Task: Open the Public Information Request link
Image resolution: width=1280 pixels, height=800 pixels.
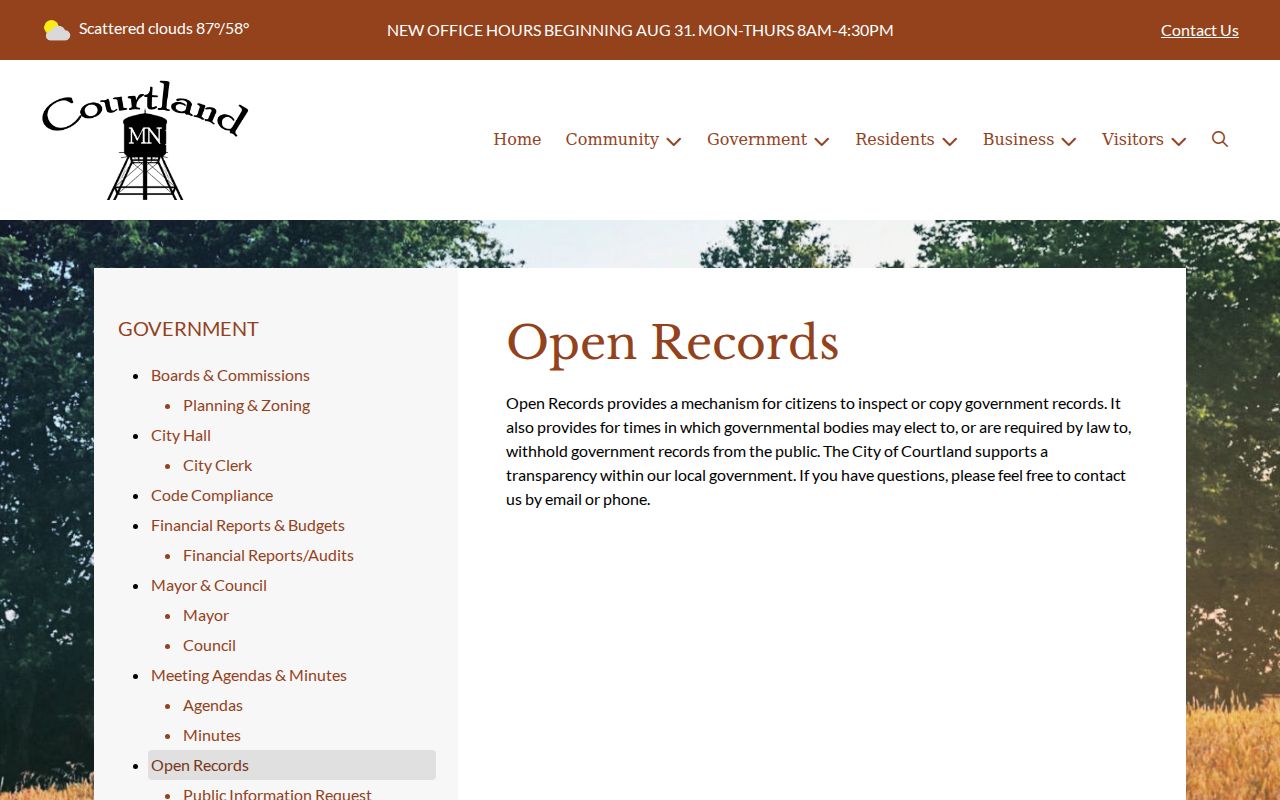Action: click(277, 794)
